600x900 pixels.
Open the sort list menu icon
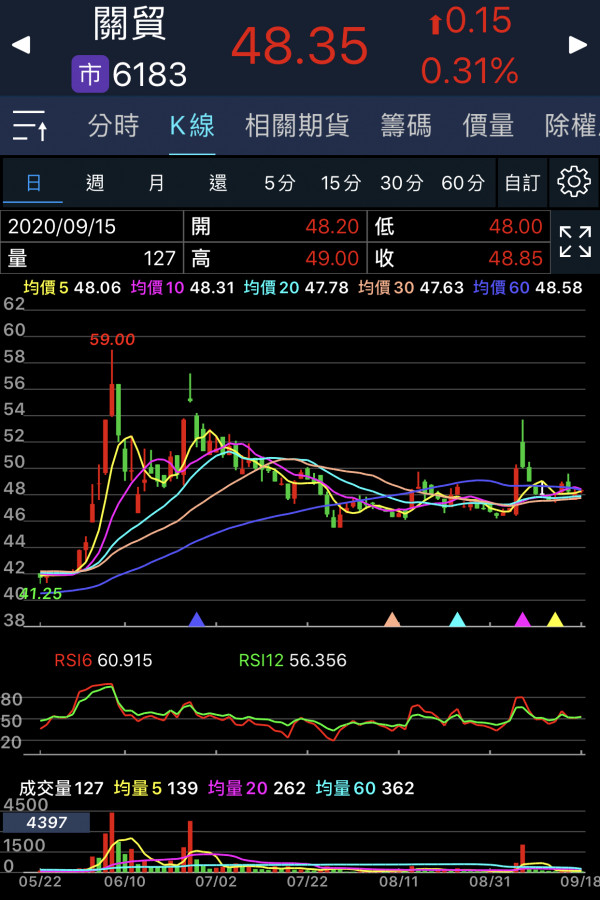pos(30,126)
